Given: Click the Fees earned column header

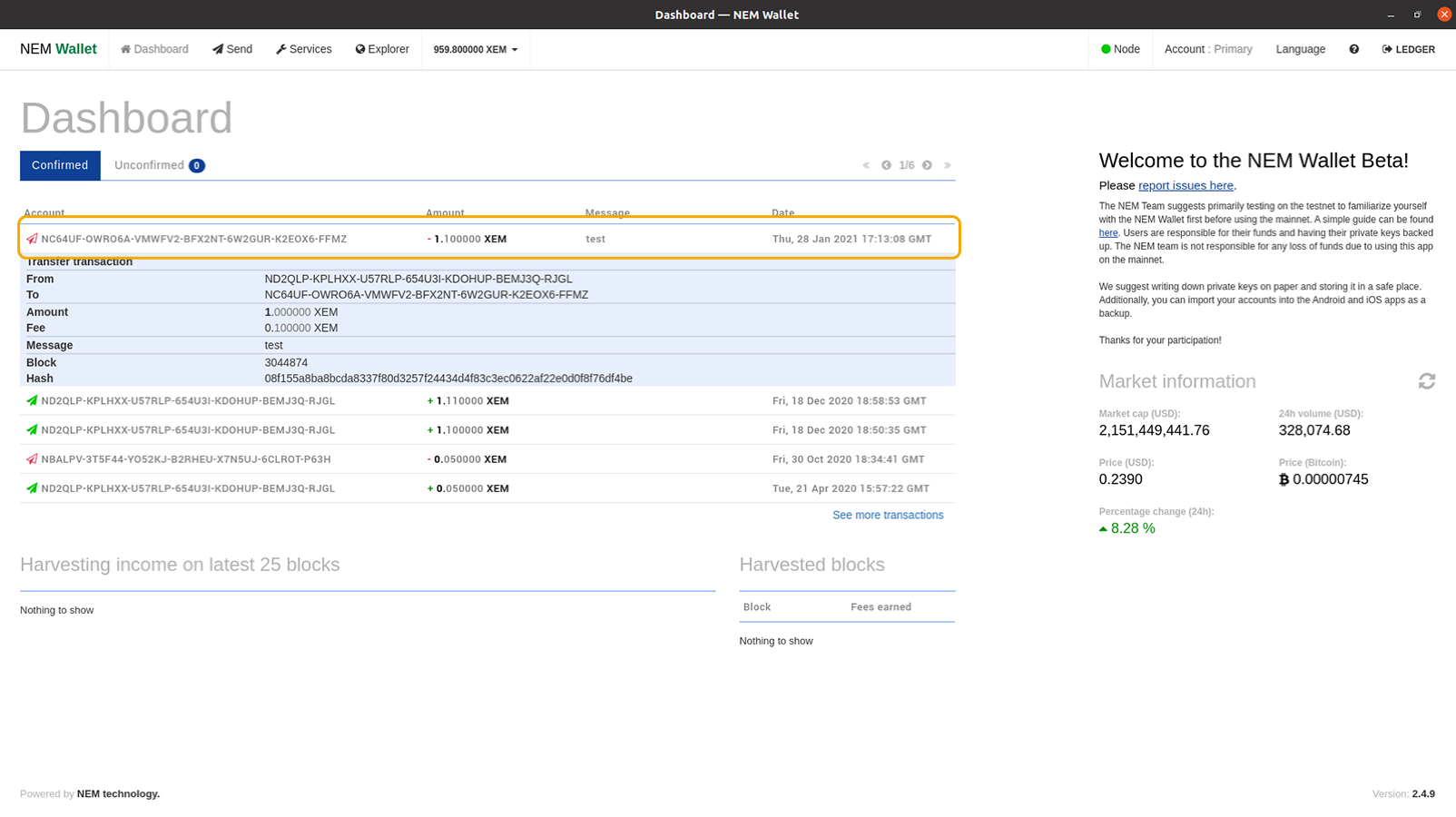Looking at the screenshot, I should 880,607.
